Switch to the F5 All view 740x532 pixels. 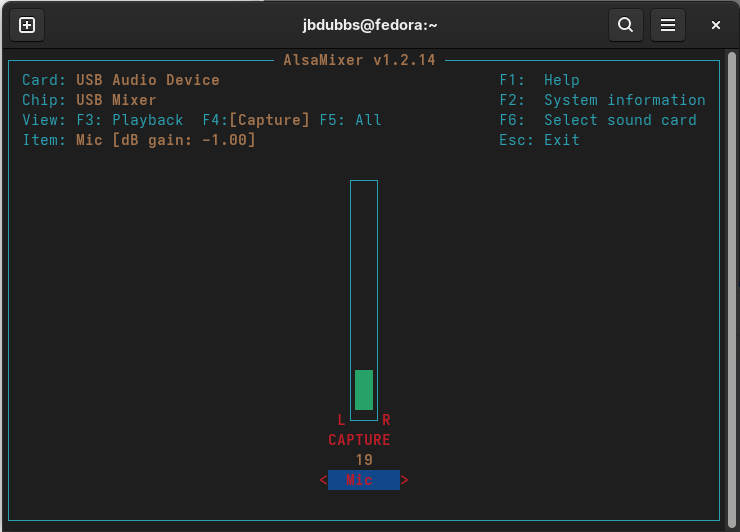(350, 120)
